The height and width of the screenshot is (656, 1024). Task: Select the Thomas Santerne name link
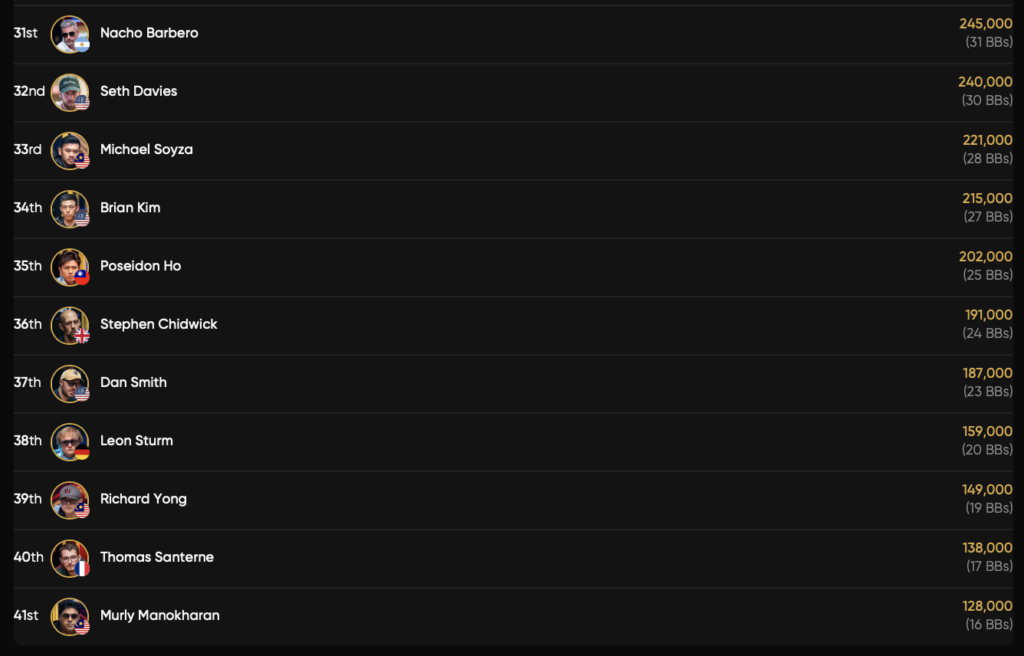point(156,557)
